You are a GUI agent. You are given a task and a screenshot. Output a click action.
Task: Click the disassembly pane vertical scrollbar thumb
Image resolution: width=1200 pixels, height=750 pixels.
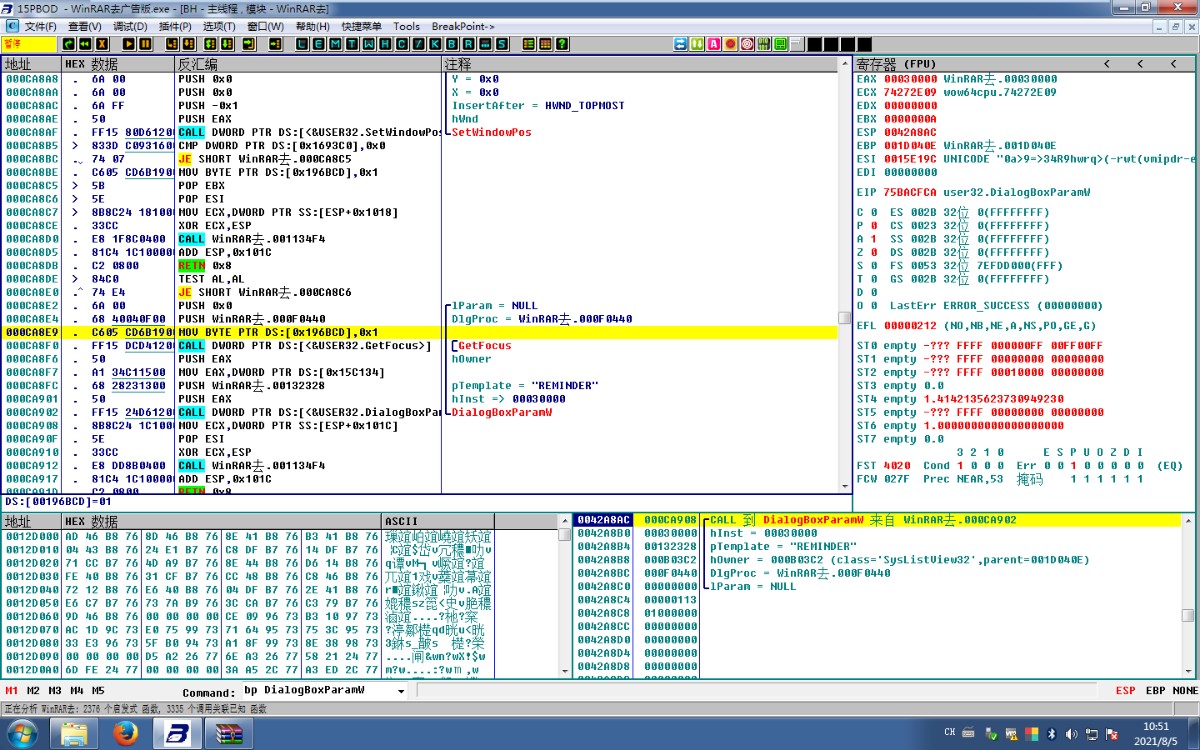tap(845, 319)
